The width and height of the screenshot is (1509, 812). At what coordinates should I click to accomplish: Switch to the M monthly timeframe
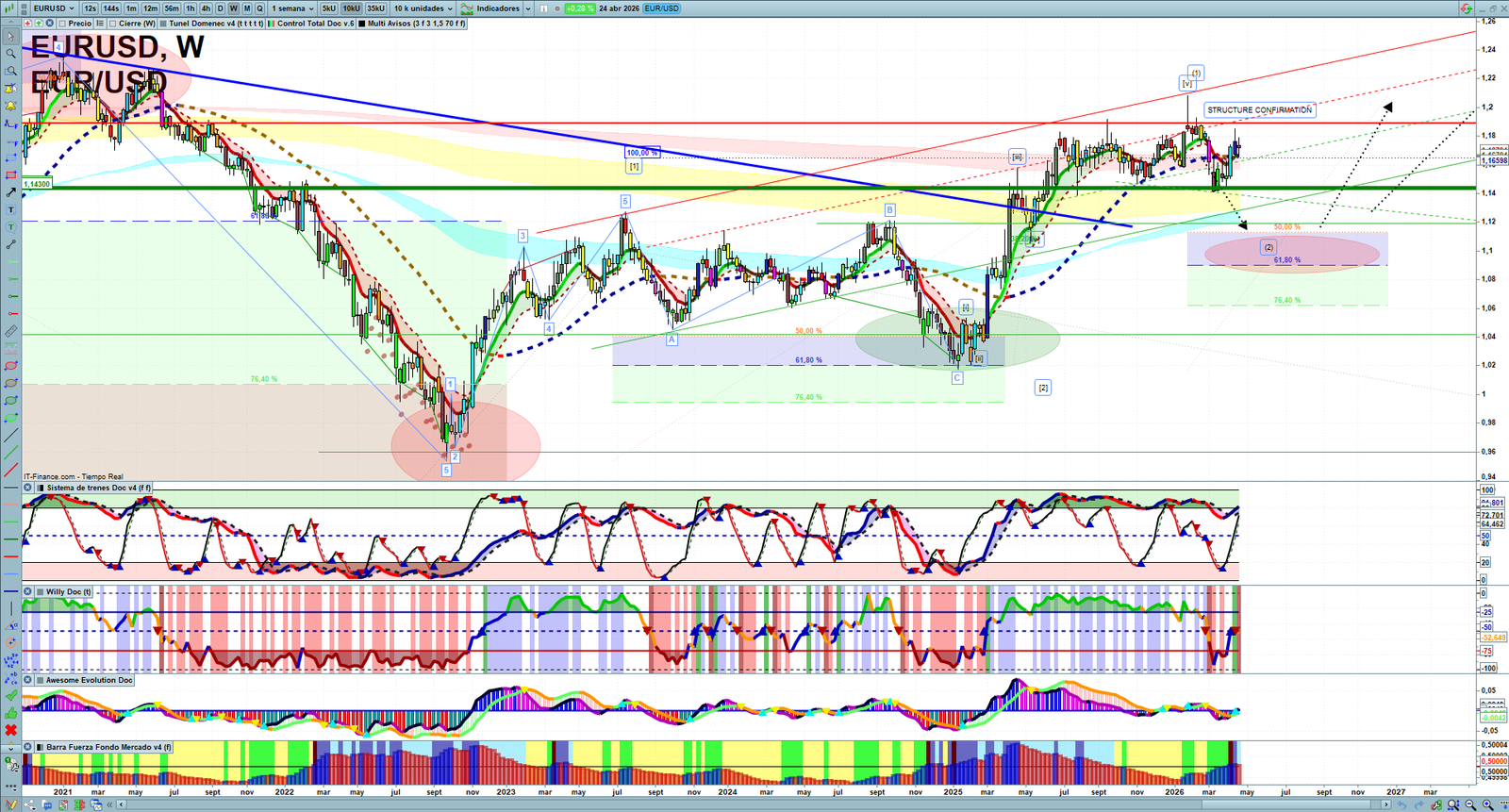(247, 8)
